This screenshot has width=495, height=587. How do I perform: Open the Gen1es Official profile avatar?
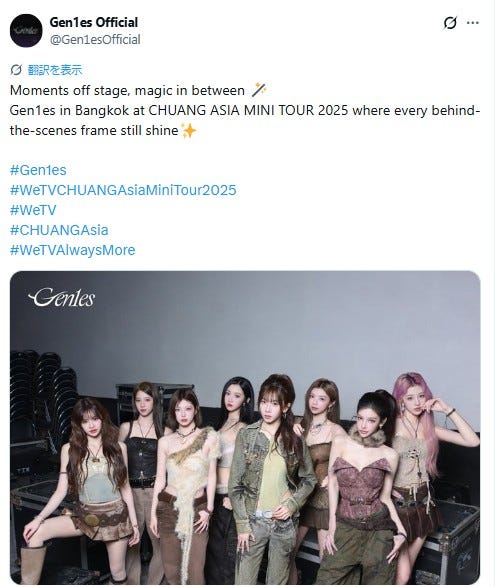[x=26, y=31]
